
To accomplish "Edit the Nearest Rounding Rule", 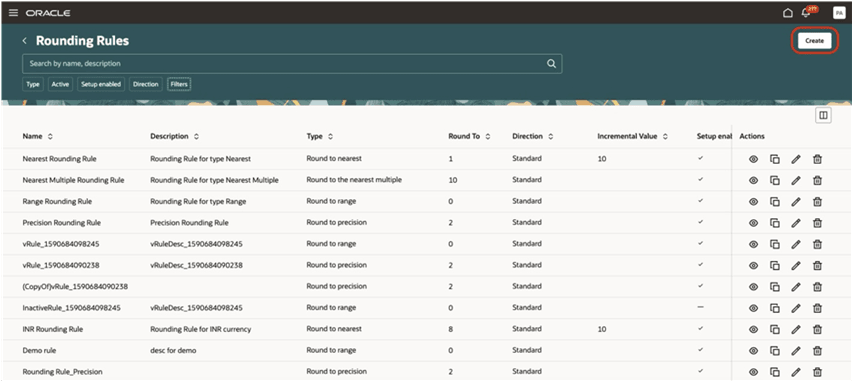I will [796, 159].
